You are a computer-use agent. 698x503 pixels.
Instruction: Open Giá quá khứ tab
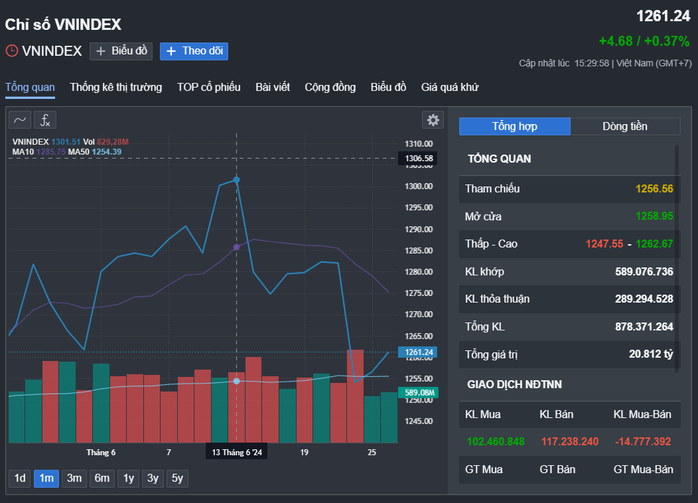[450, 87]
